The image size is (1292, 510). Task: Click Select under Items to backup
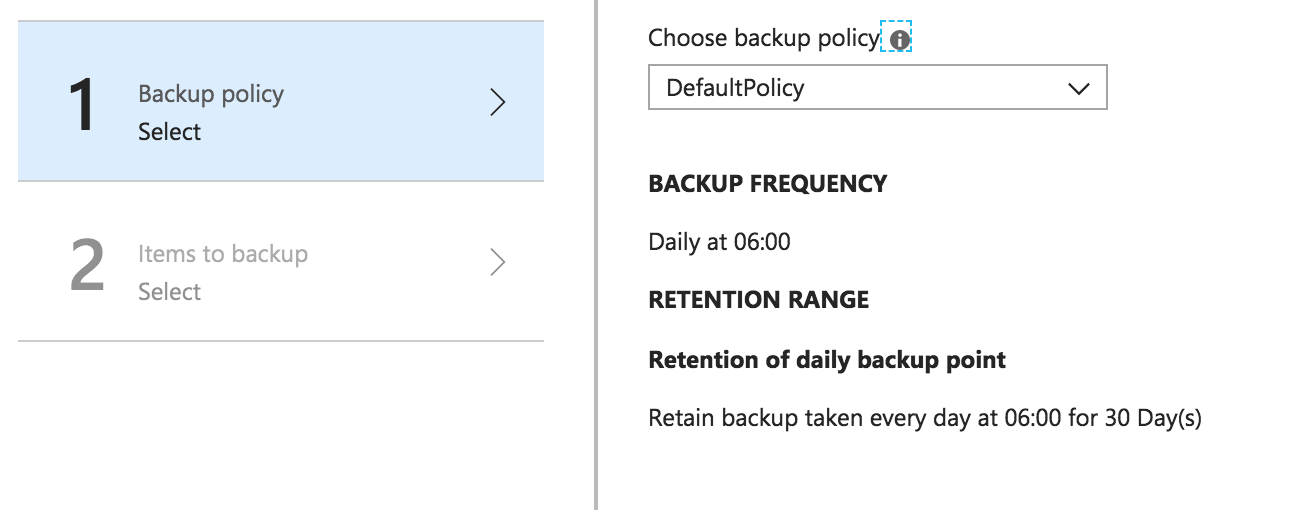coord(169,292)
